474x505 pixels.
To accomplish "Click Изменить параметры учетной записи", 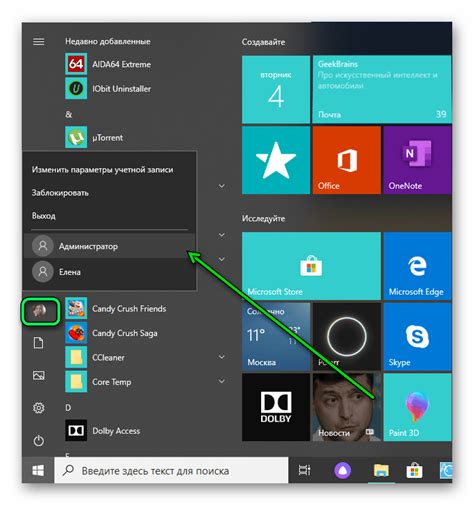I will tap(103, 170).
